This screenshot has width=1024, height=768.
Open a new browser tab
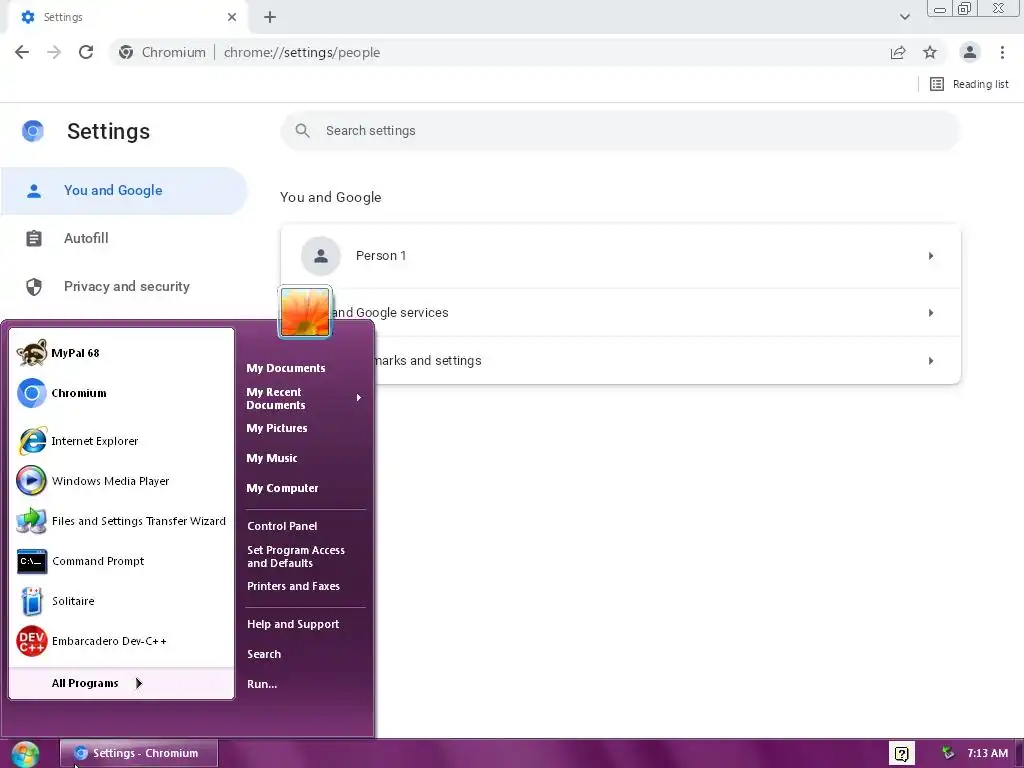[270, 17]
